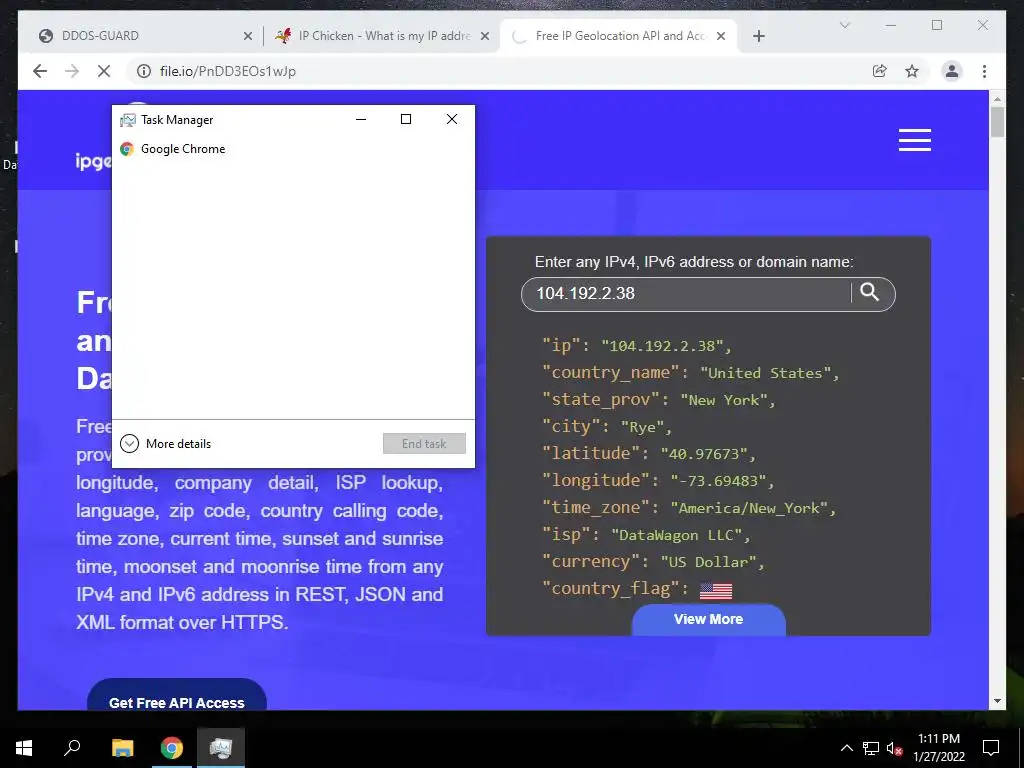This screenshot has width=1024, height=768.
Task: Click View More button
Action: [x=708, y=619]
